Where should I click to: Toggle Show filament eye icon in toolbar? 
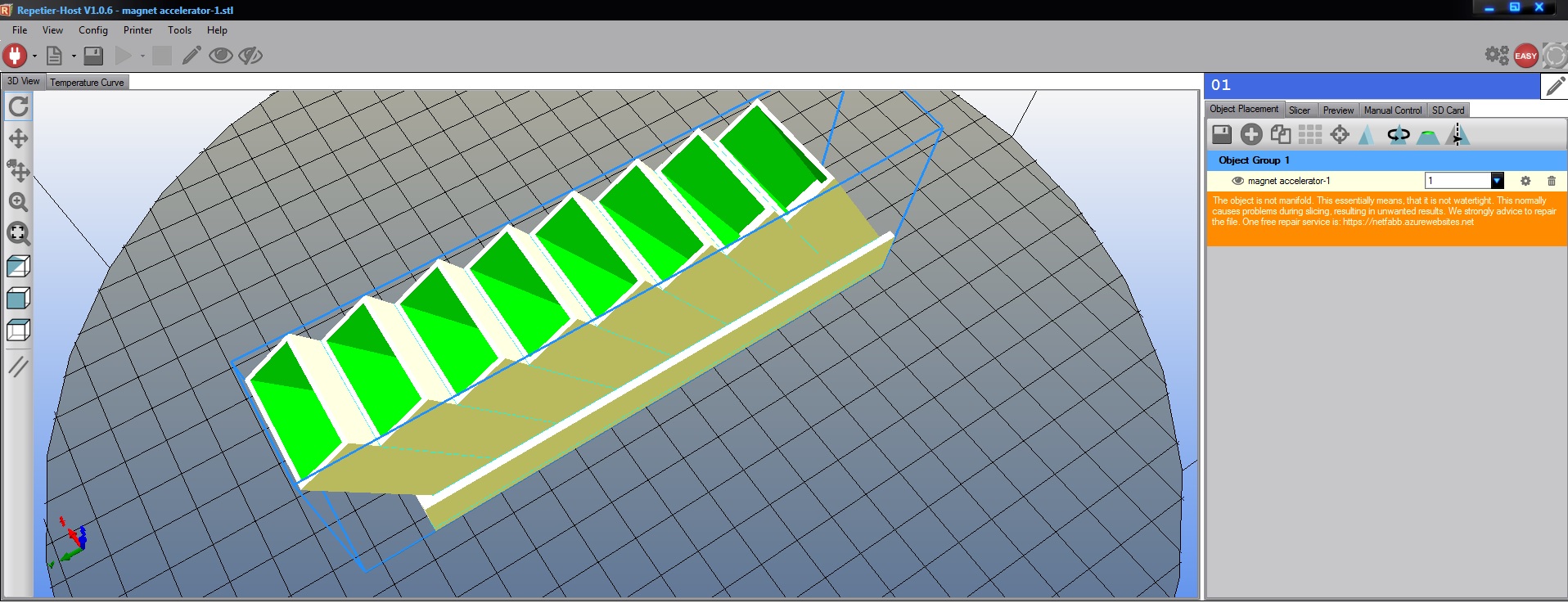[x=220, y=56]
